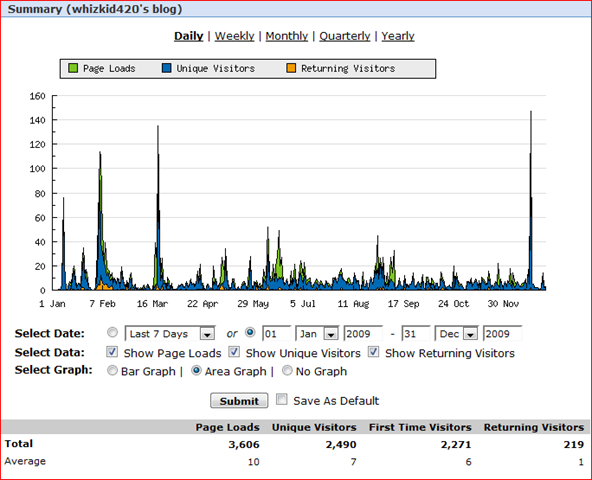Click the 7 Feb axis label

(x=102, y=304)
